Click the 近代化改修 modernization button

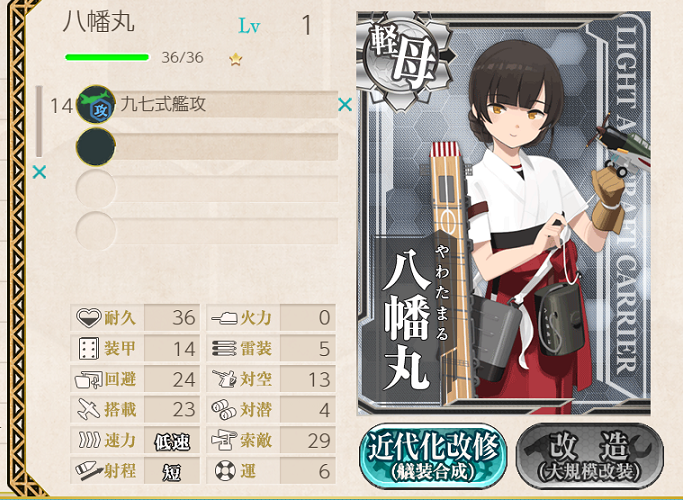pyautogui.click(x=433, y=456)
